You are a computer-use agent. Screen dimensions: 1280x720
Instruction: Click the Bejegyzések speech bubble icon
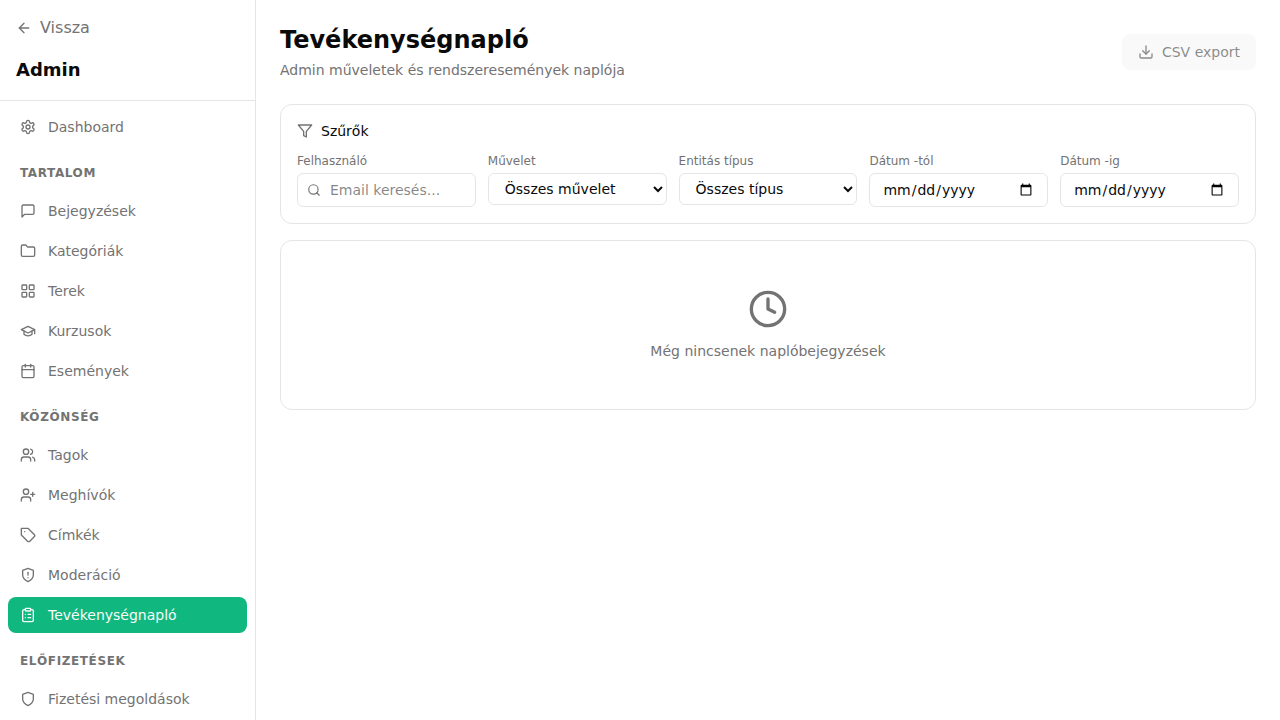pyautogui.click(x=27, y=210)
